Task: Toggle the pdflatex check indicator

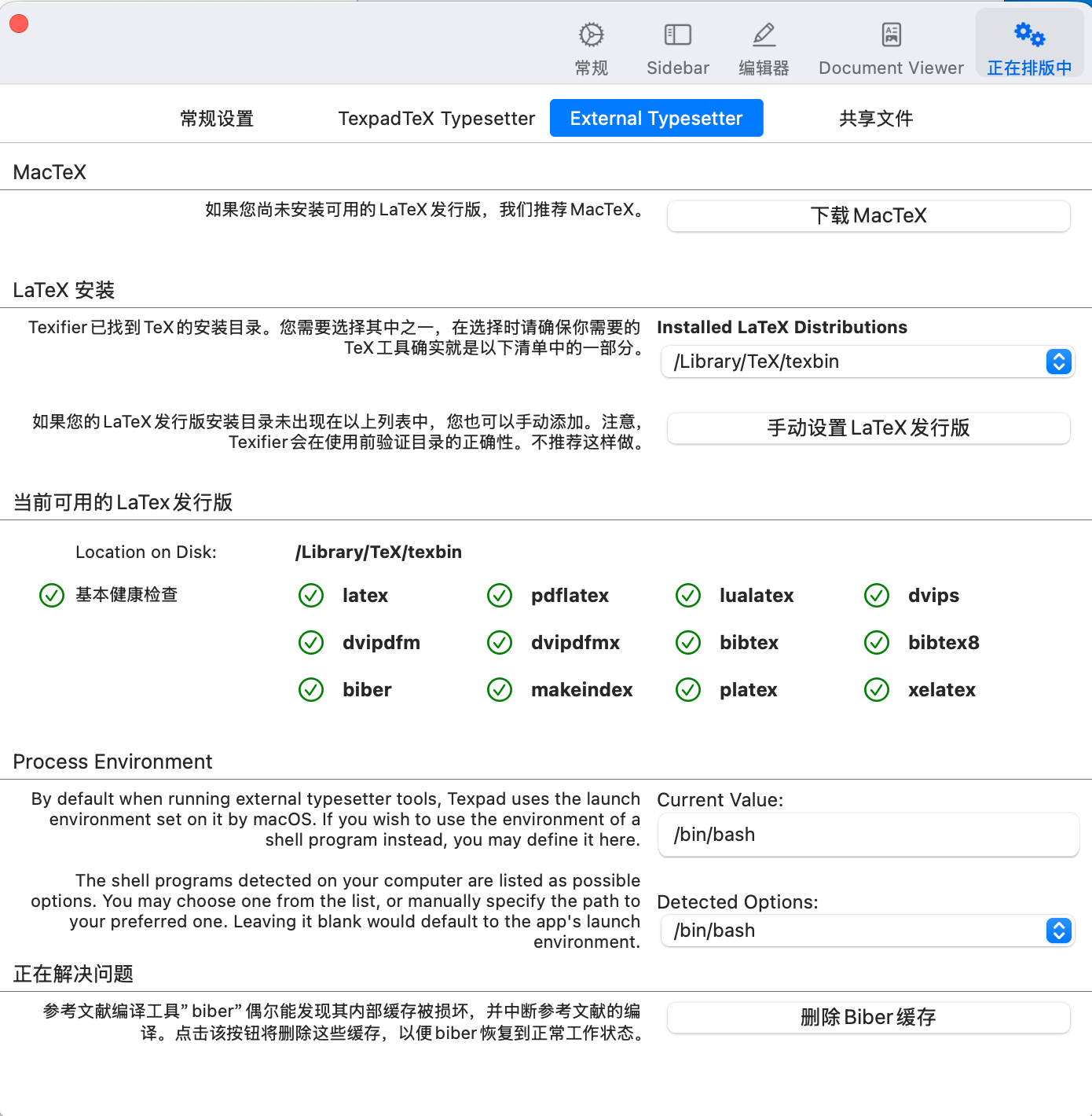Action: click(x=500, y=596)
